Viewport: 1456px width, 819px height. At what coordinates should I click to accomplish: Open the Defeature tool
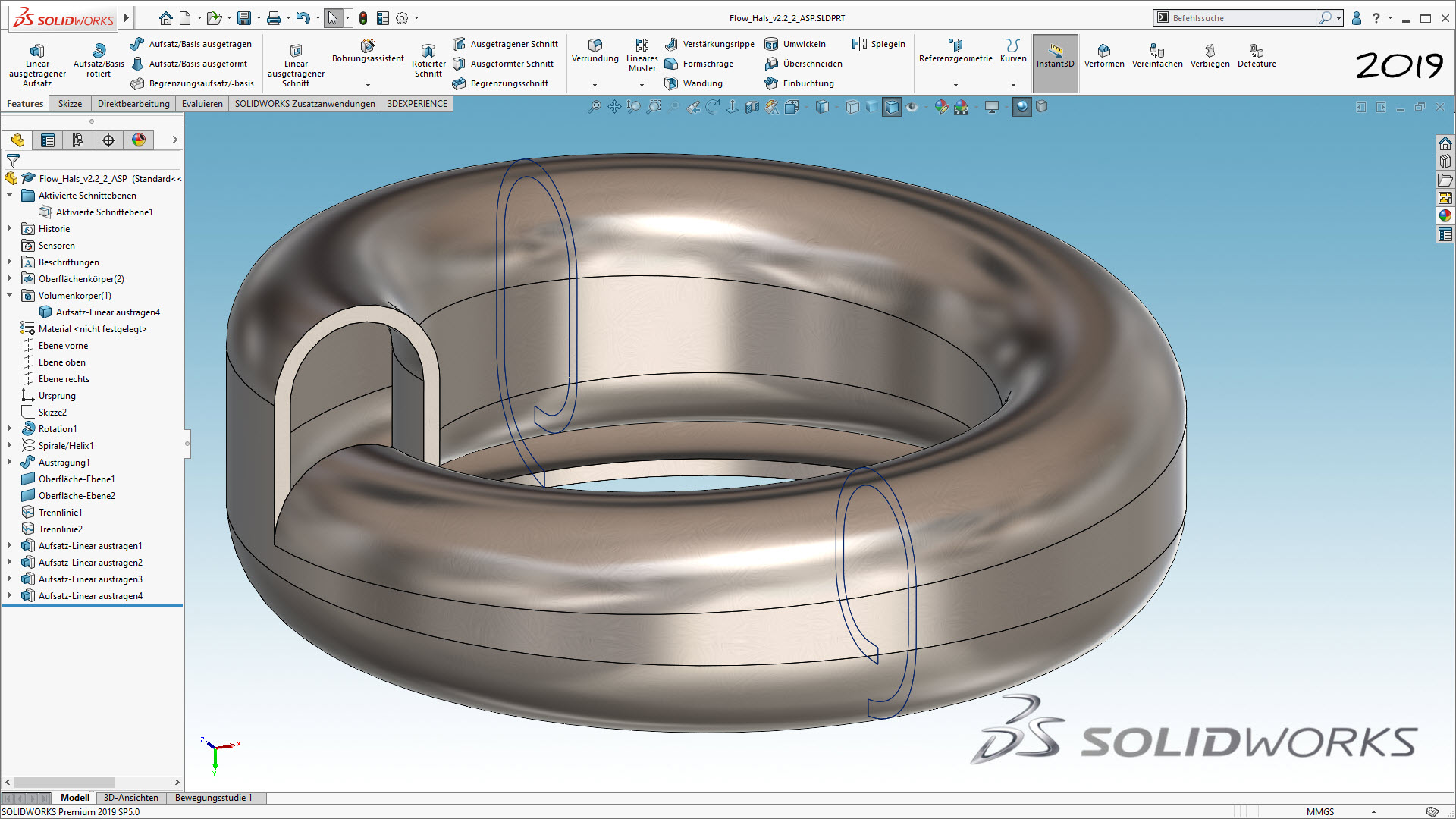click(x=1257, y=55)
